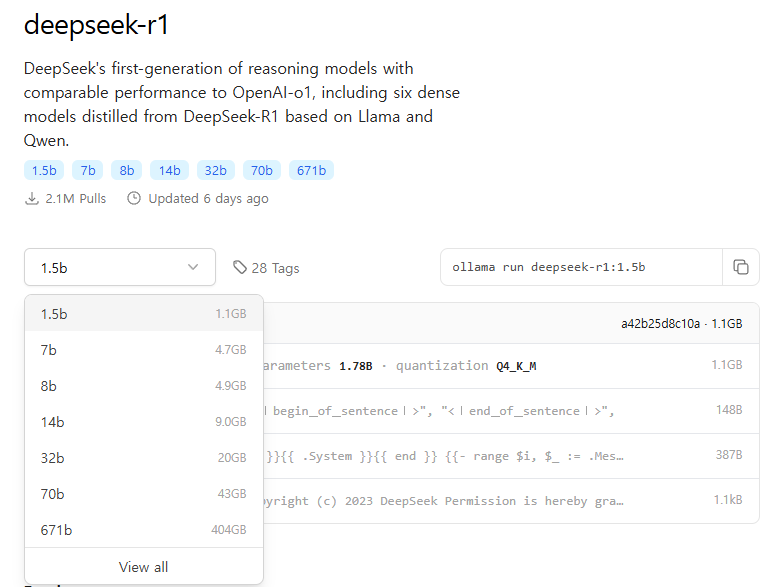Open the params row with begin_of_sentence
This screenshot has height=587, width=771.
(x=511, y=411)
